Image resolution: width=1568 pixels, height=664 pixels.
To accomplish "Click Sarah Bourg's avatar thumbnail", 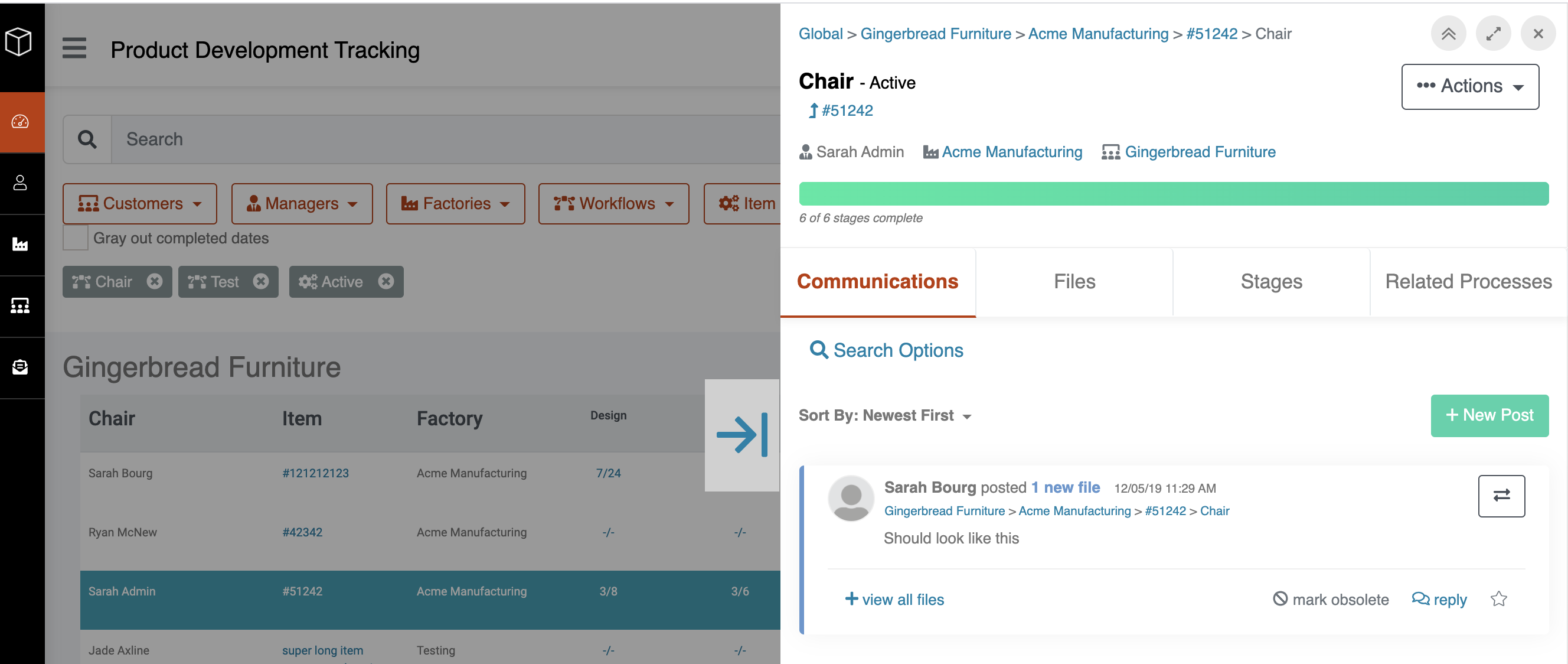I will [851, 499].
